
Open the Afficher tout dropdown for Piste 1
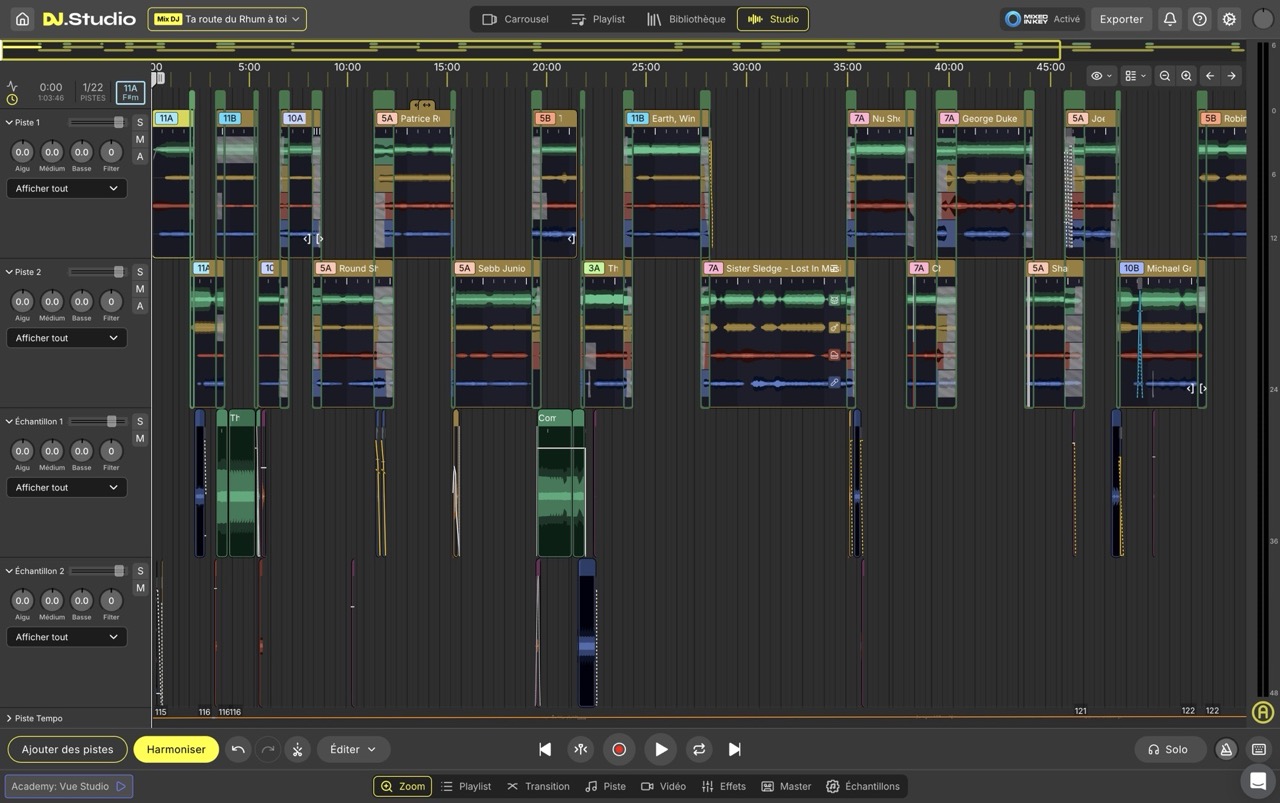point(66,188)
